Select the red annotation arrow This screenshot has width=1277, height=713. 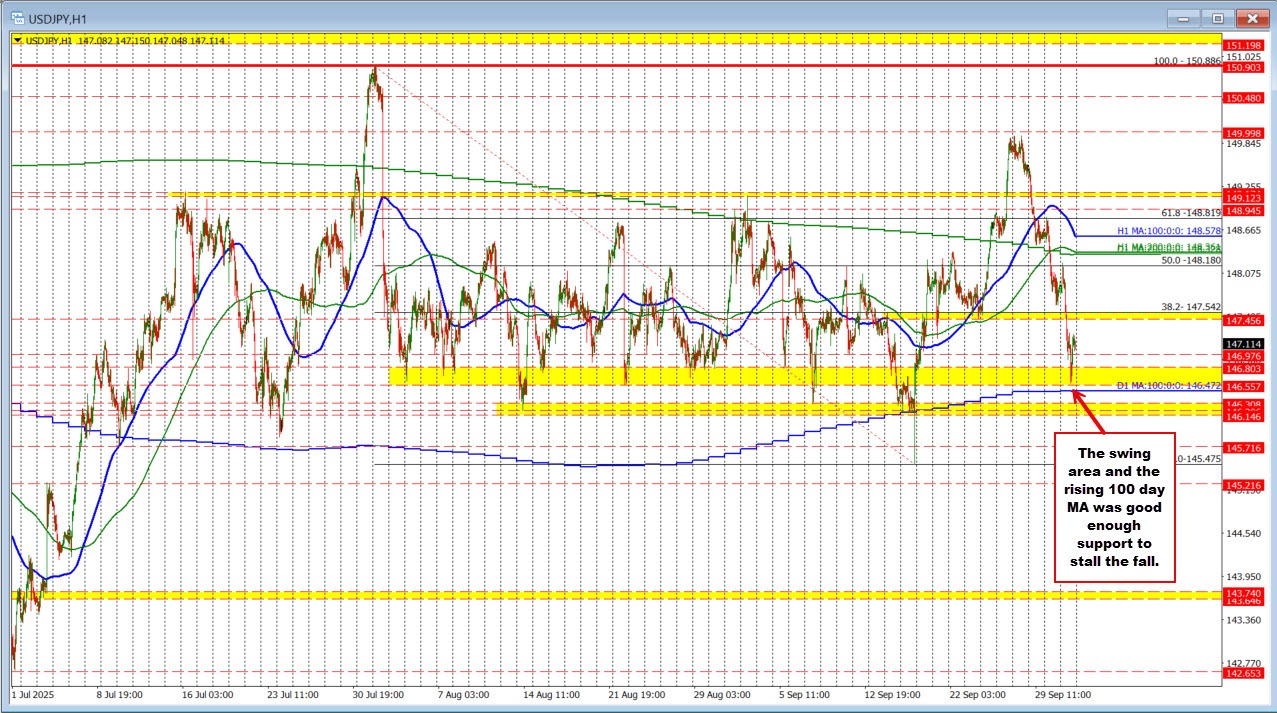[1091, 411]
